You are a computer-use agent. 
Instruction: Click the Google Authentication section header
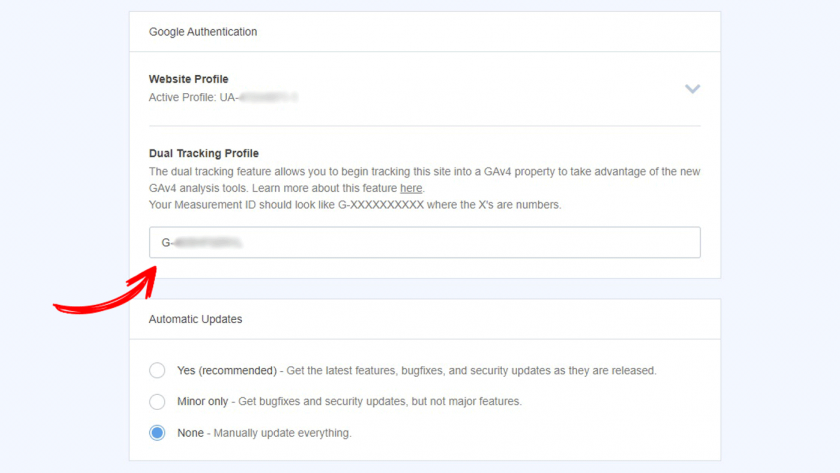pyautogui.click(x=203, y=32)
